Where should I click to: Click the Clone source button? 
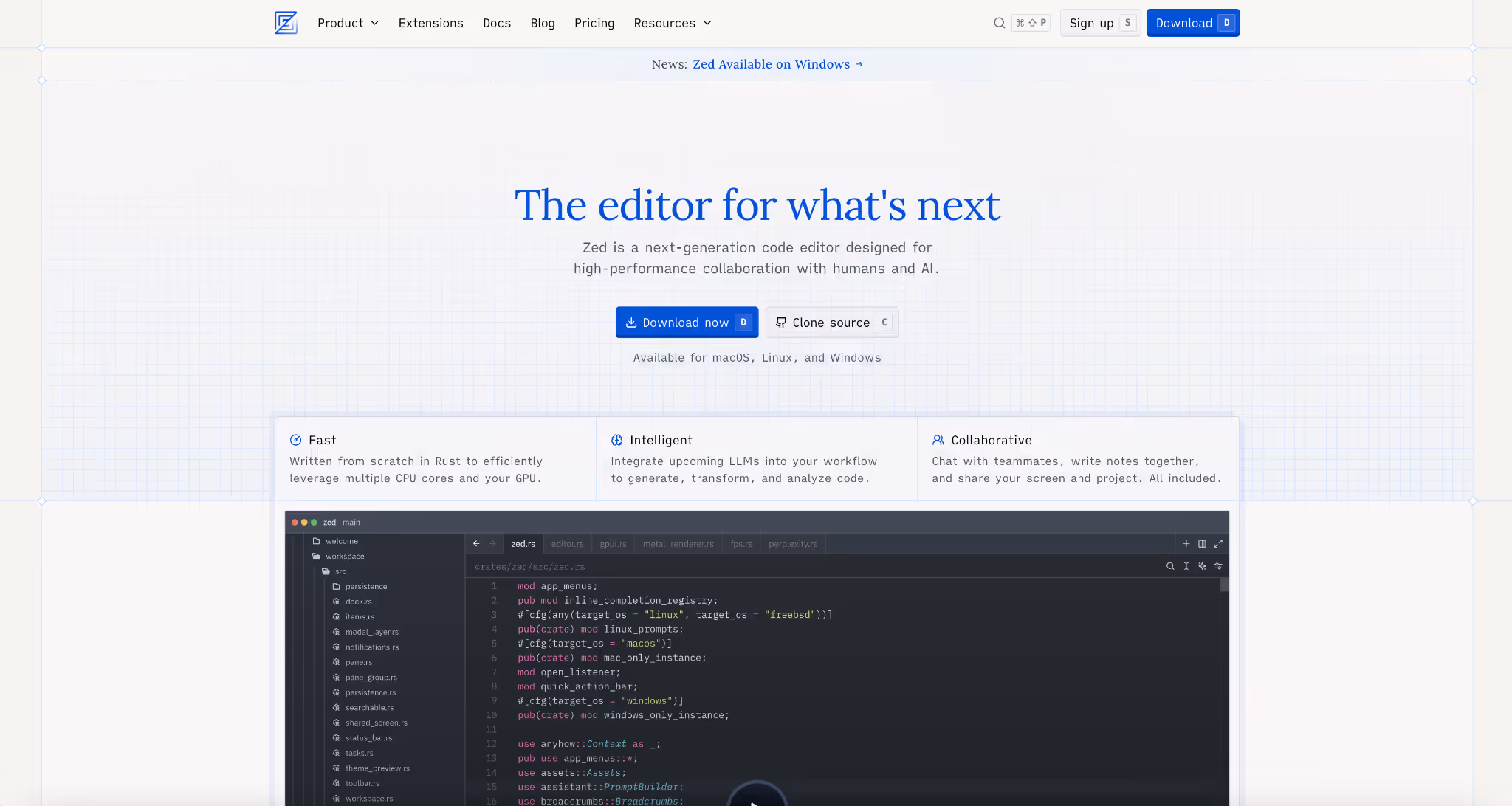(831, 323)
